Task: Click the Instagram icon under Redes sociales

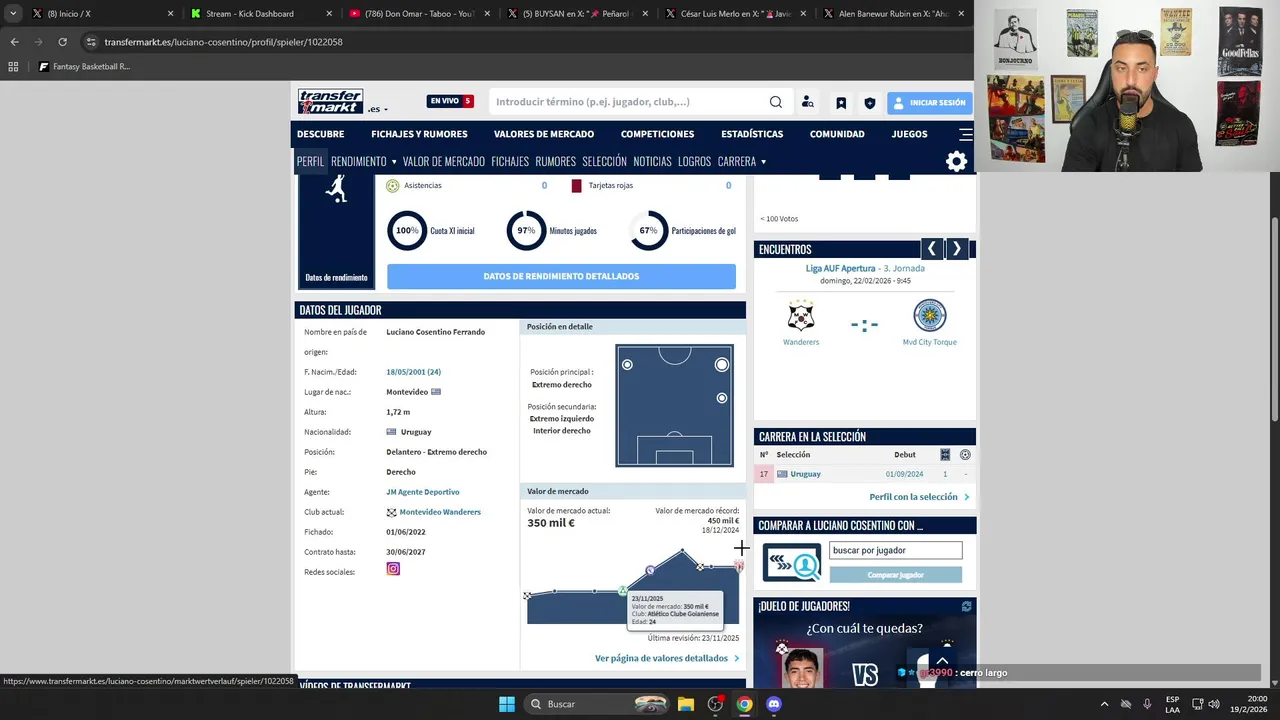Action: pyautogui.click(x=393, y=569)
